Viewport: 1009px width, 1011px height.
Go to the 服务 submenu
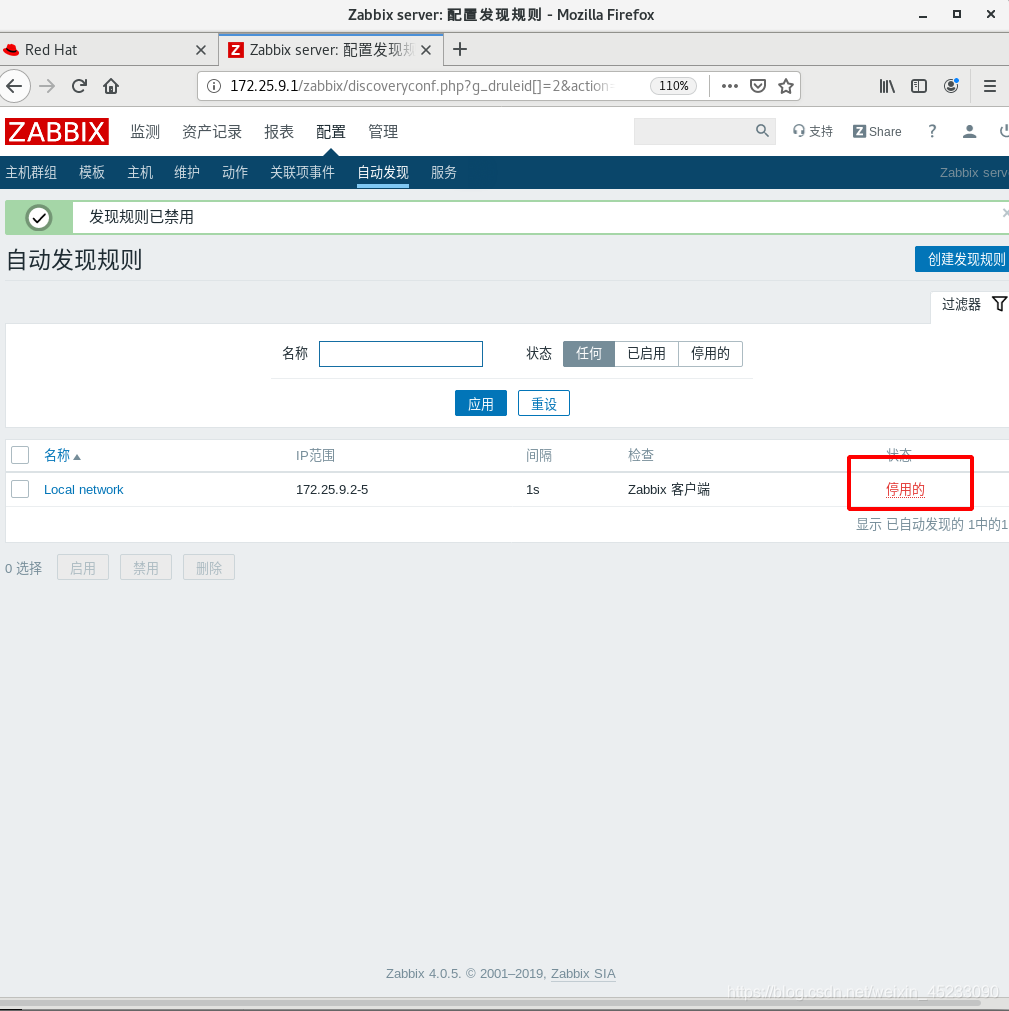[444, 172]
